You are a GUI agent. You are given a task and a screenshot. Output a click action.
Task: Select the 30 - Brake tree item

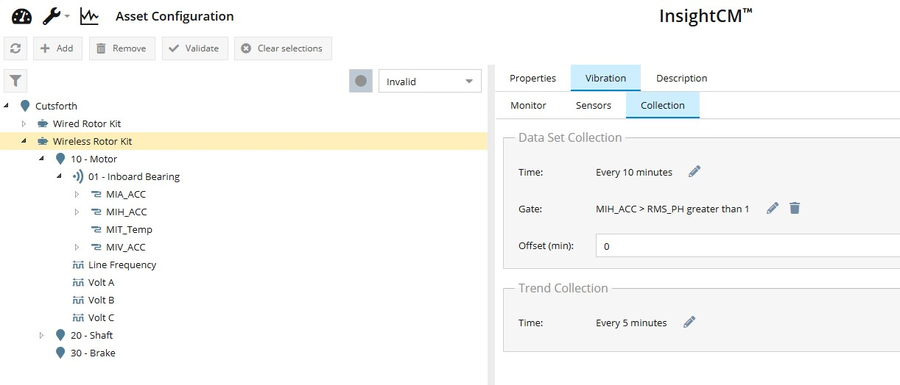pos(93,353)
